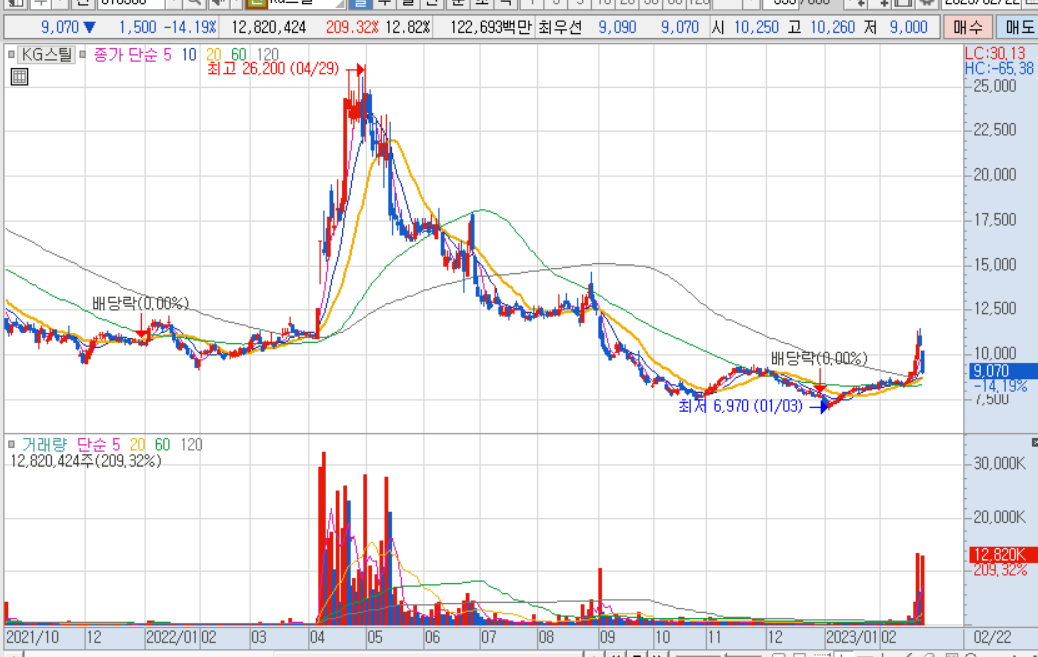Click the HC:-65,38 indicator text
This screenshot has width=1038, height=657.
tap(999, 69)
